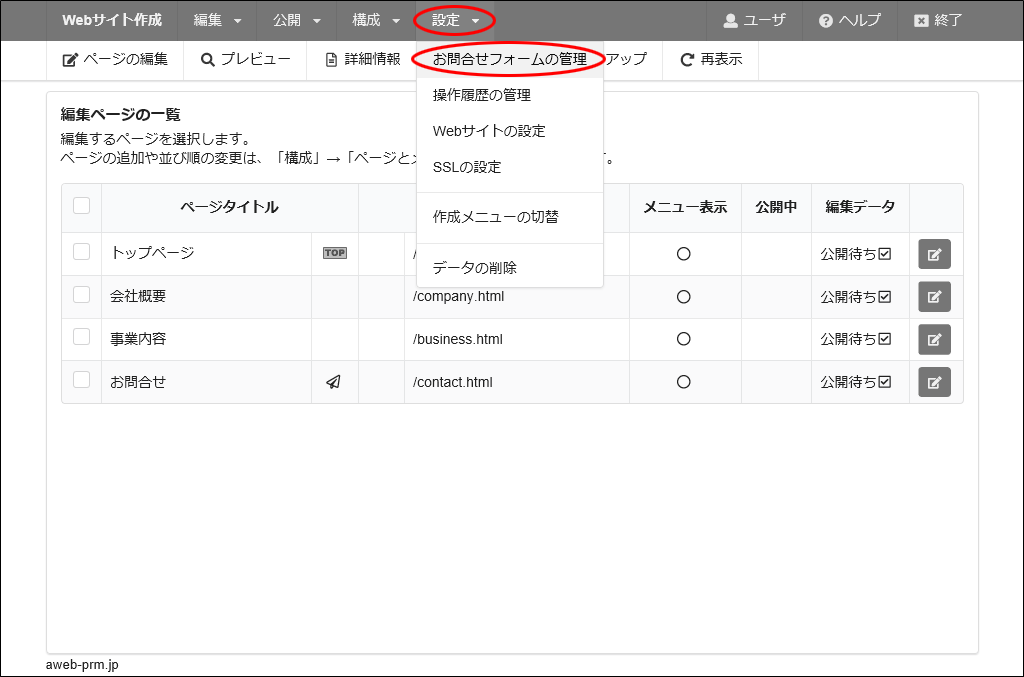Click edit icon for 事業内容 row
Screen dimensions: 1024x677
[x=934, y=339]
